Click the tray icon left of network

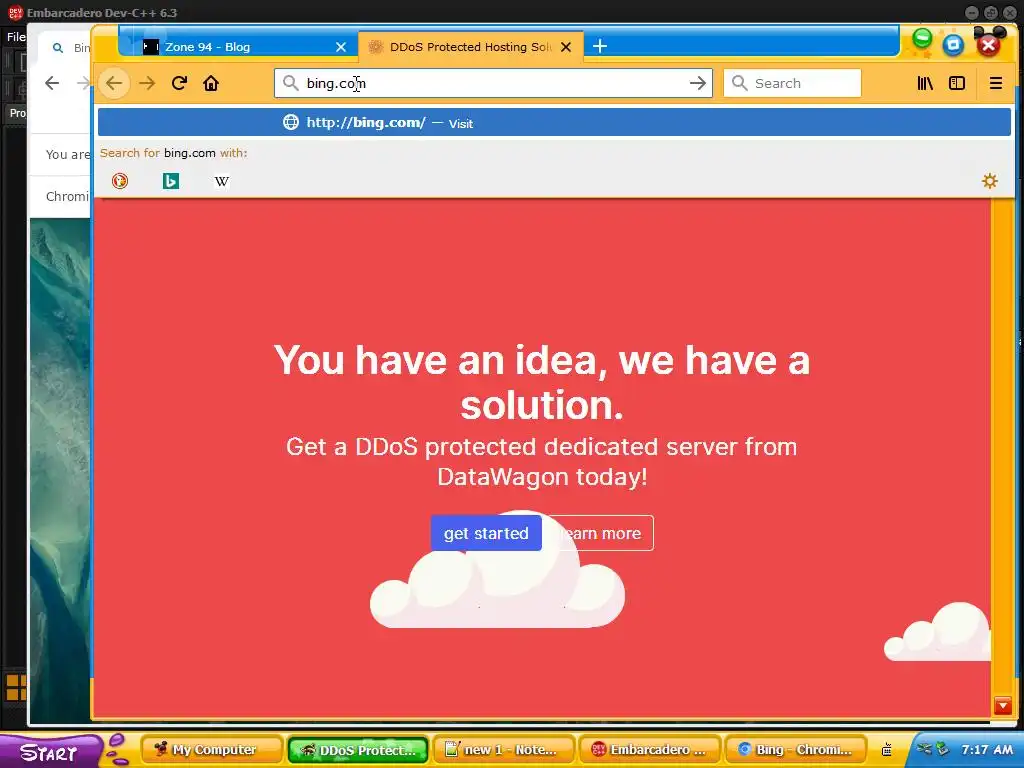click(x=924, y=749)
